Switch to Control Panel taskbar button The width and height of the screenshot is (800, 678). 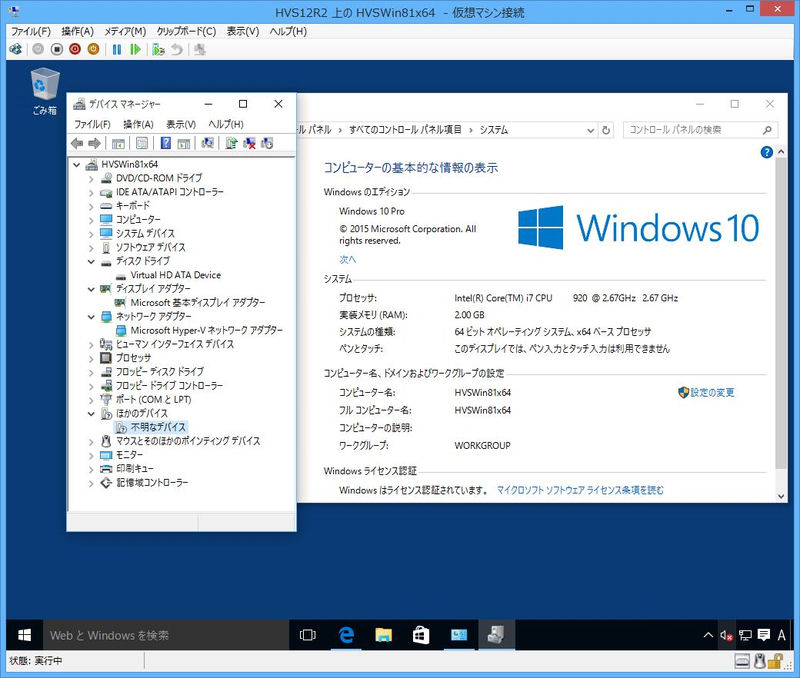459,635
